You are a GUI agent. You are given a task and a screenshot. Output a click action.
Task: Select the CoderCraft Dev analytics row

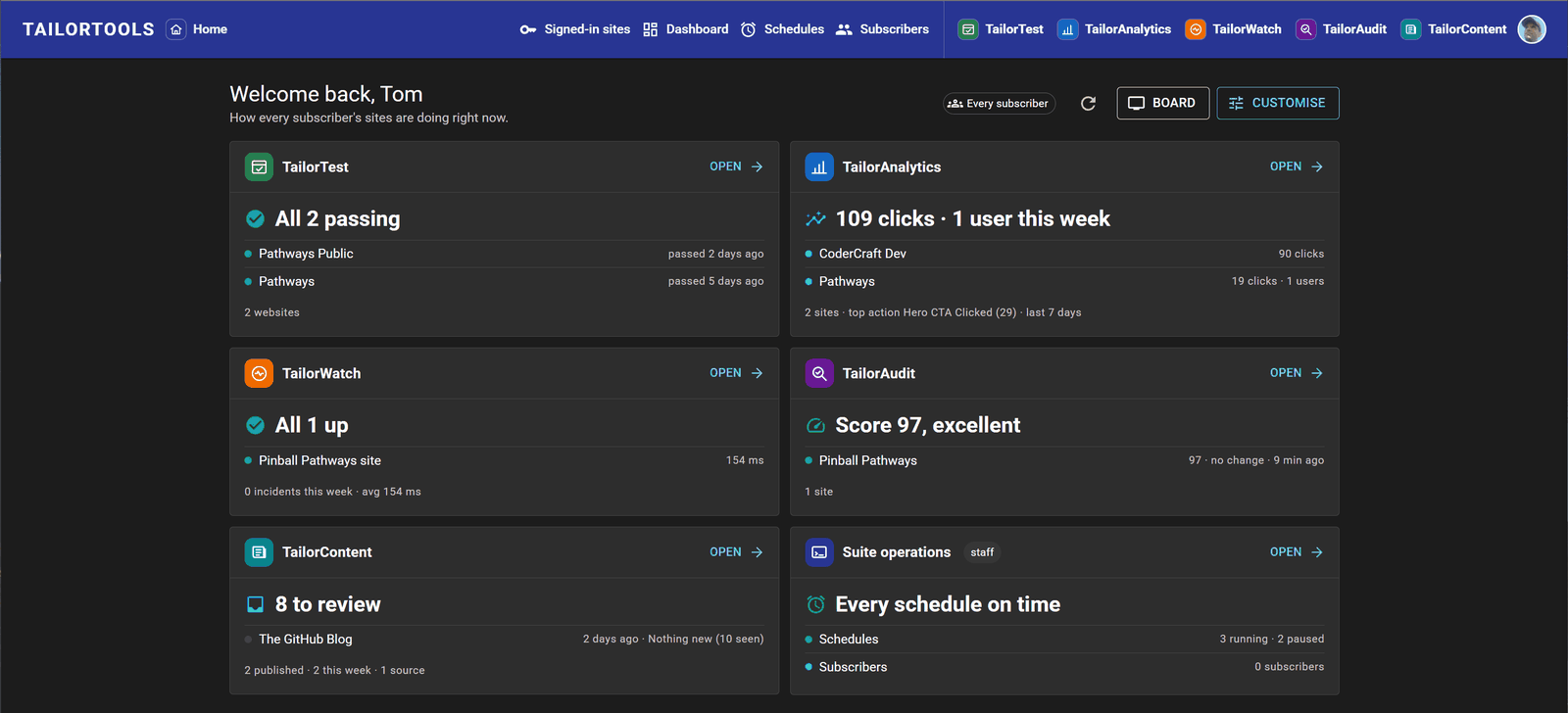tap(1064, 254)
